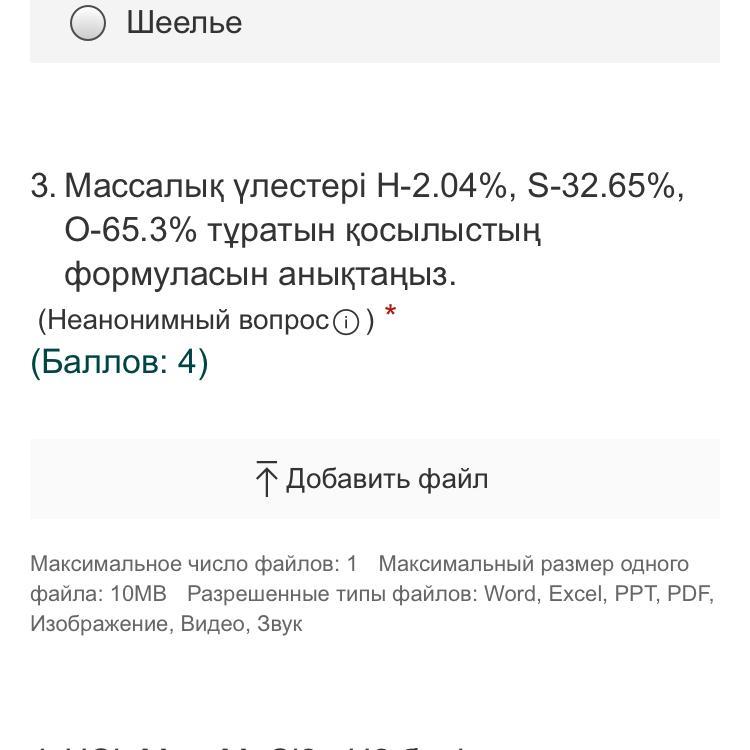Click the H-2.04% value in question text

[442, 186]
